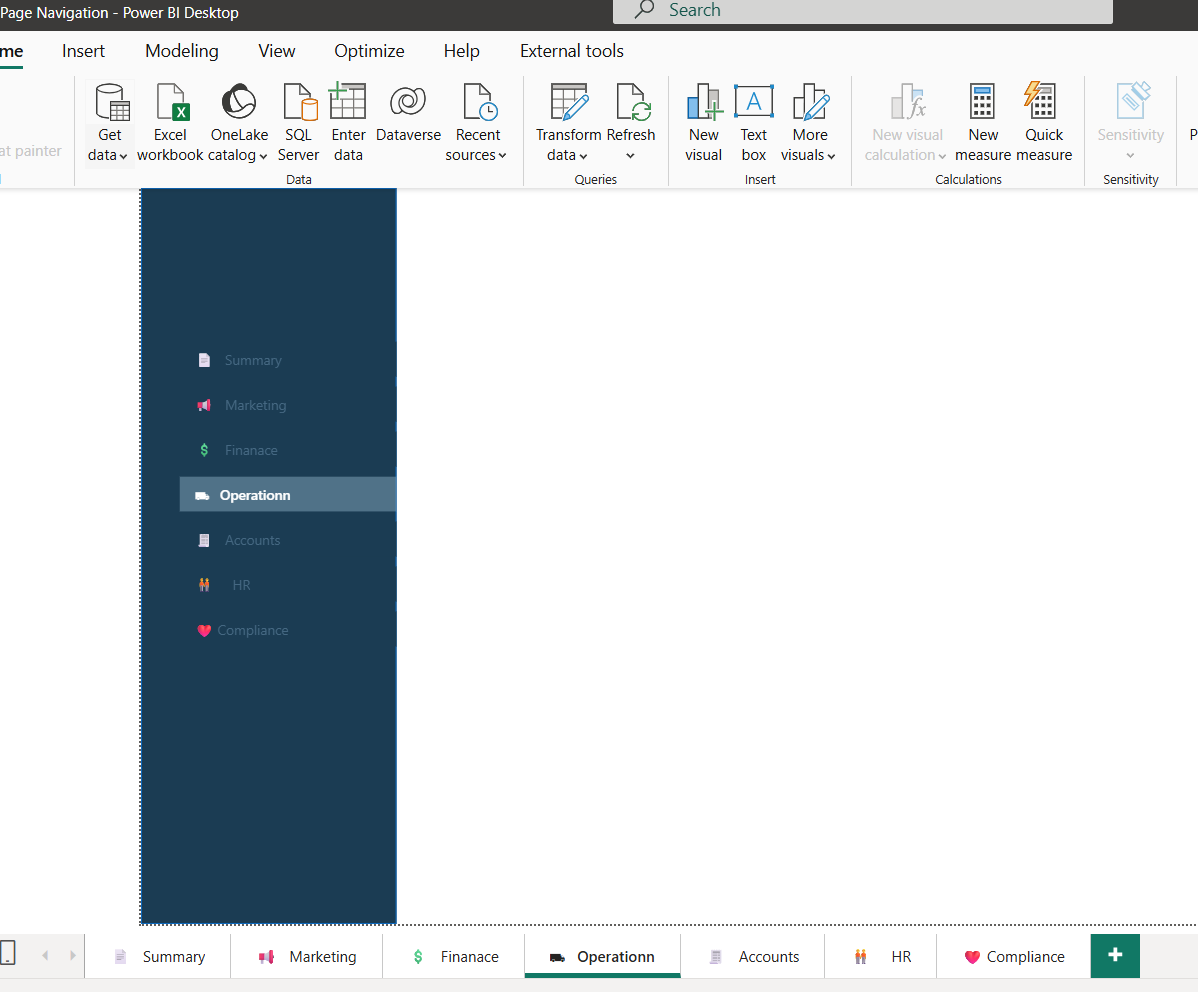1198x992 pixels.
Task: Open the Modeling ribbon tab
Action: click(x=182, y=51)
